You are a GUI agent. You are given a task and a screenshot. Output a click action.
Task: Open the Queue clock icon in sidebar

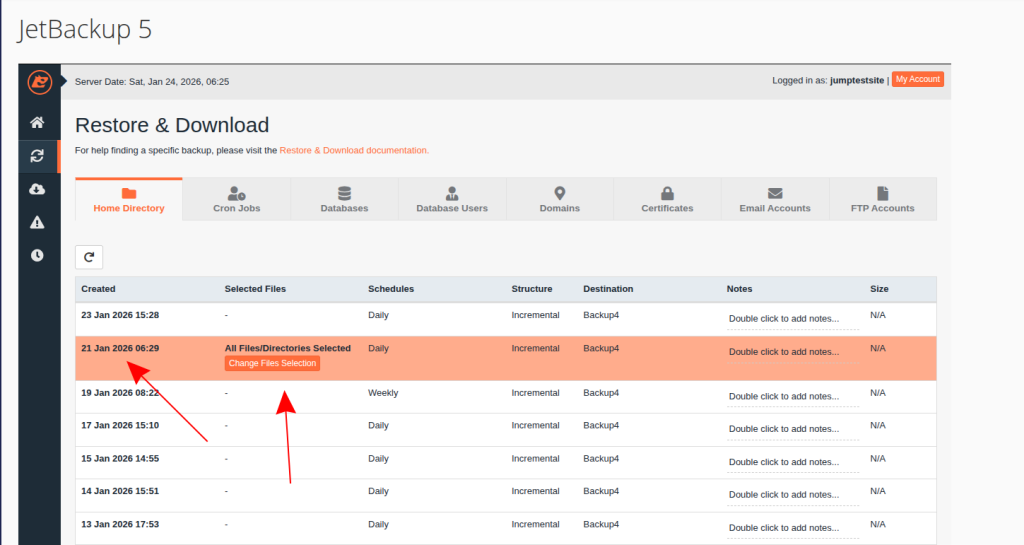click(x=37, y=255)
